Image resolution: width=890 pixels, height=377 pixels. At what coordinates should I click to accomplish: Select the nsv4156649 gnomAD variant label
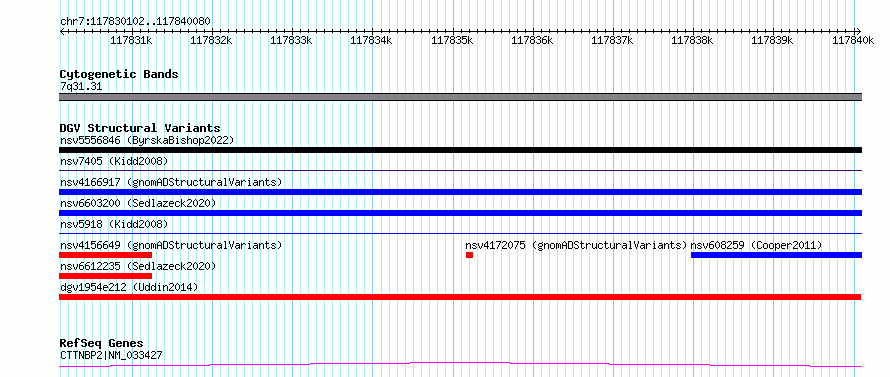click(171, 245)
